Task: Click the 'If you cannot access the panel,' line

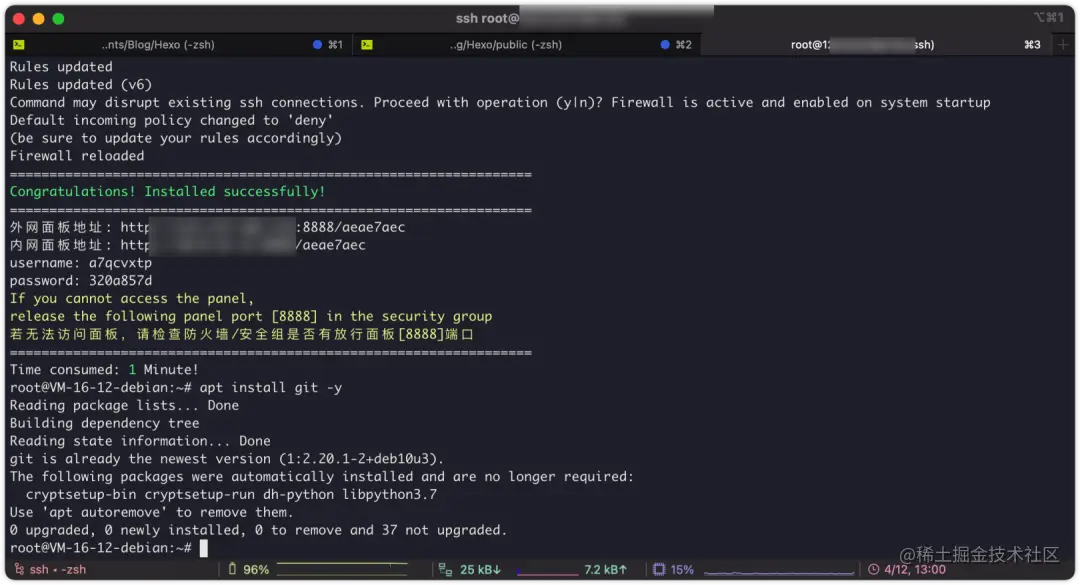Action: click(x=132, y=299)
